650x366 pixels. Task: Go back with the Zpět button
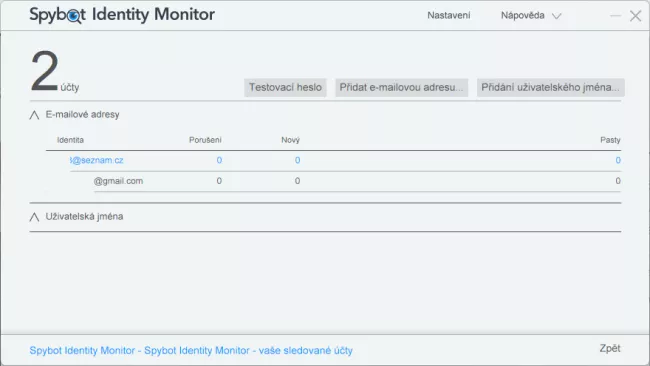[610, 348]
